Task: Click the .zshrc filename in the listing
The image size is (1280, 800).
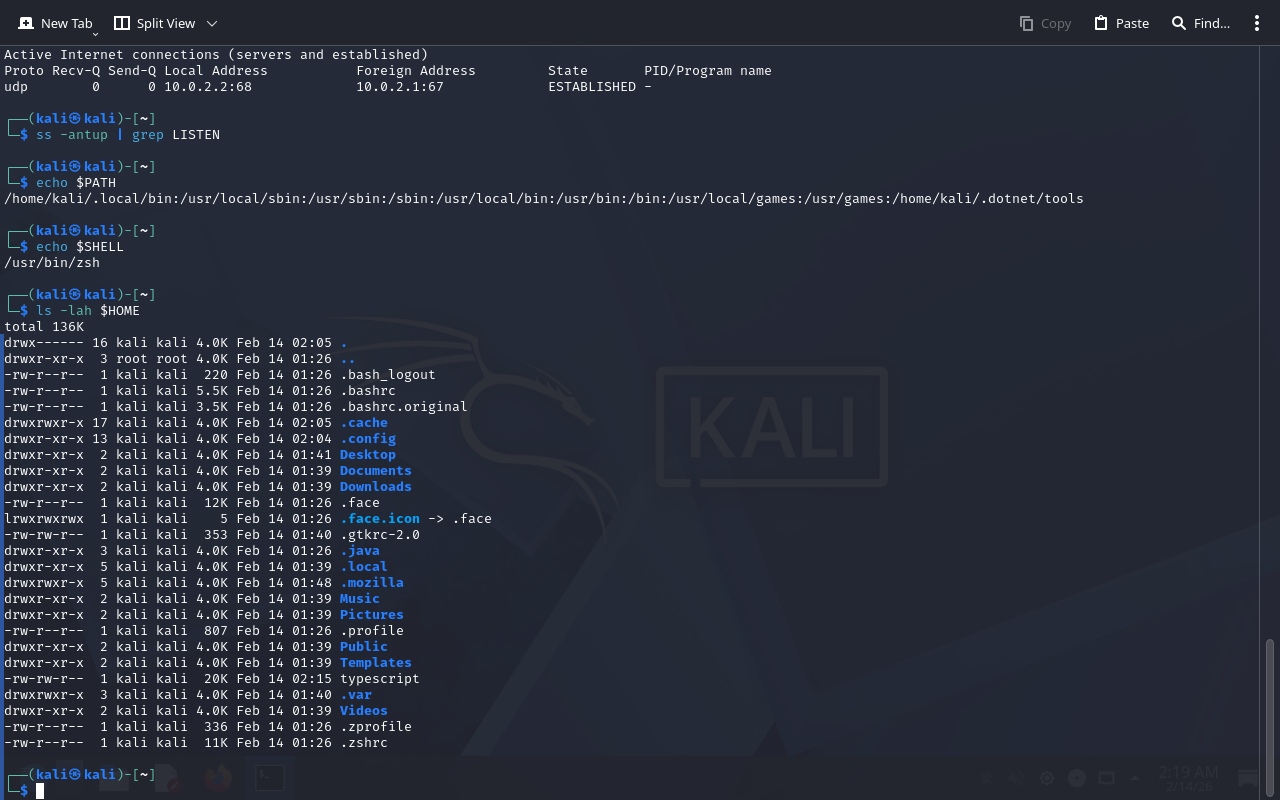Action: [363, 743]
